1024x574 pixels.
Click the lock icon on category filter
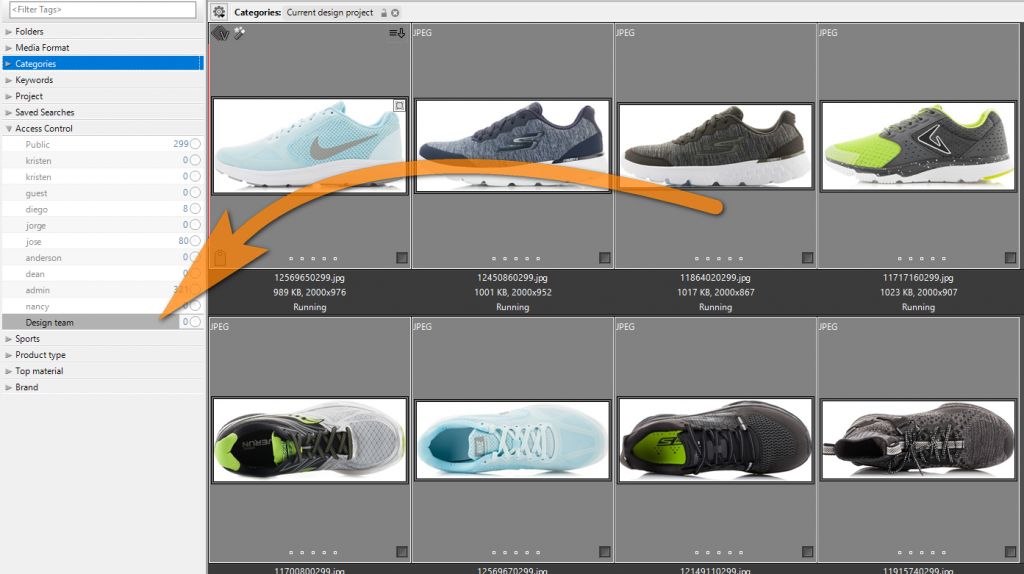[383, 13]
